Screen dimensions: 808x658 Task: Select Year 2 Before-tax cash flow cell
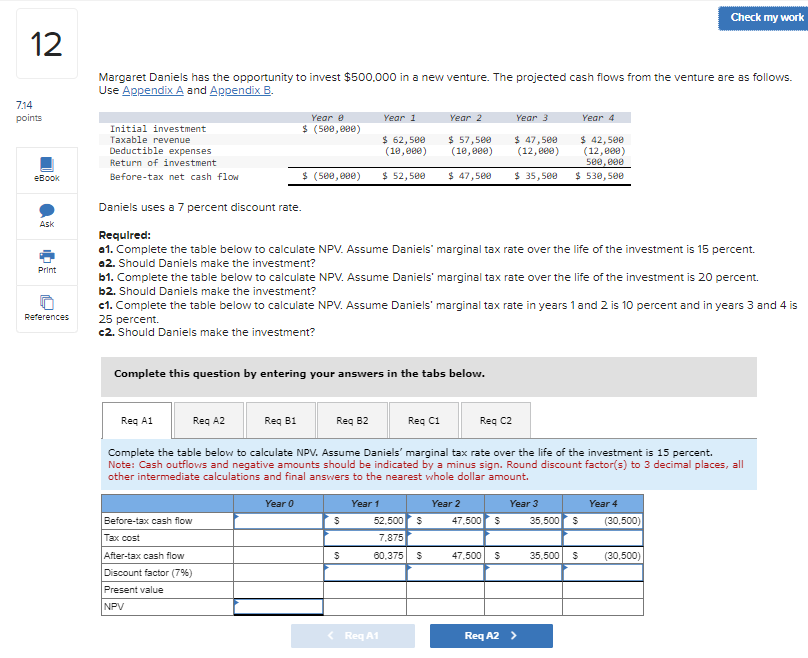pyautogui.click(x=446, y=520)
